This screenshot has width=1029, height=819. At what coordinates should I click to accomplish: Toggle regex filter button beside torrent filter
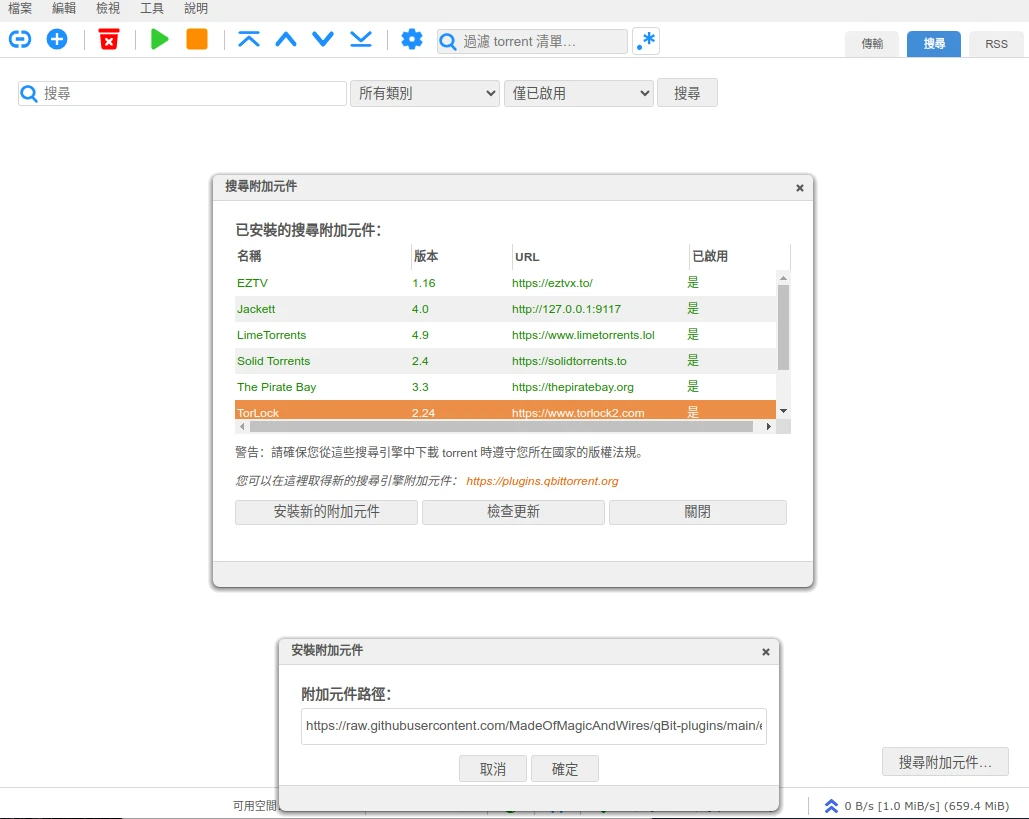coord(646,41)
